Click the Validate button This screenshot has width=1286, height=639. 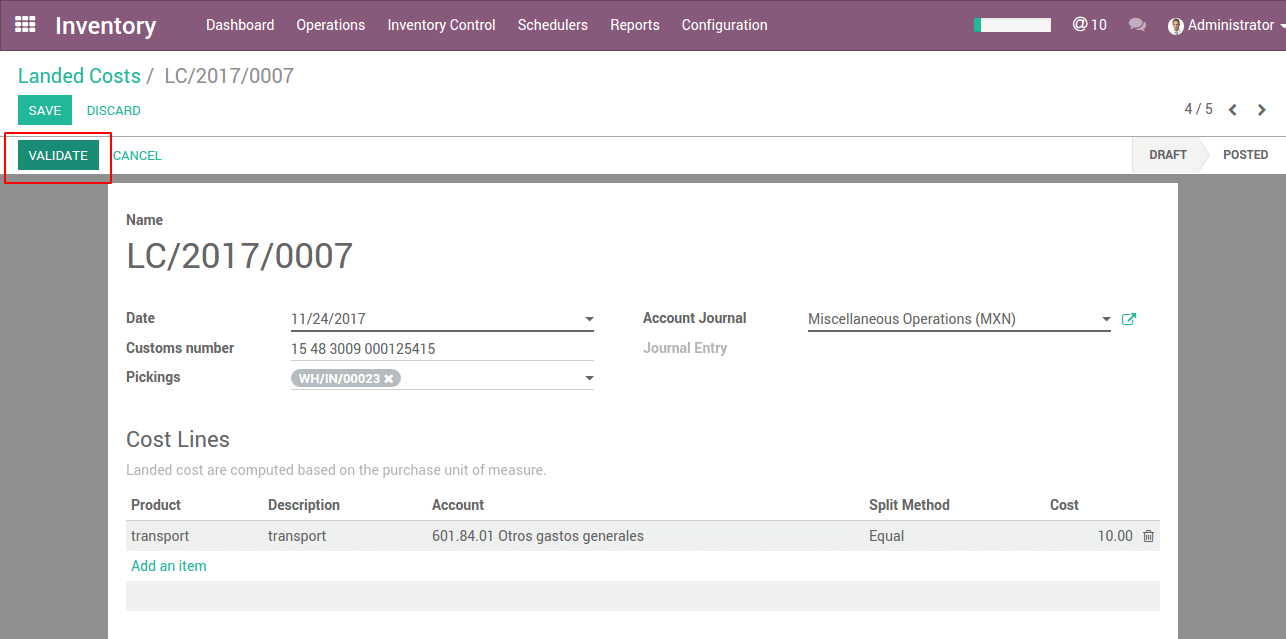point(58,155)
